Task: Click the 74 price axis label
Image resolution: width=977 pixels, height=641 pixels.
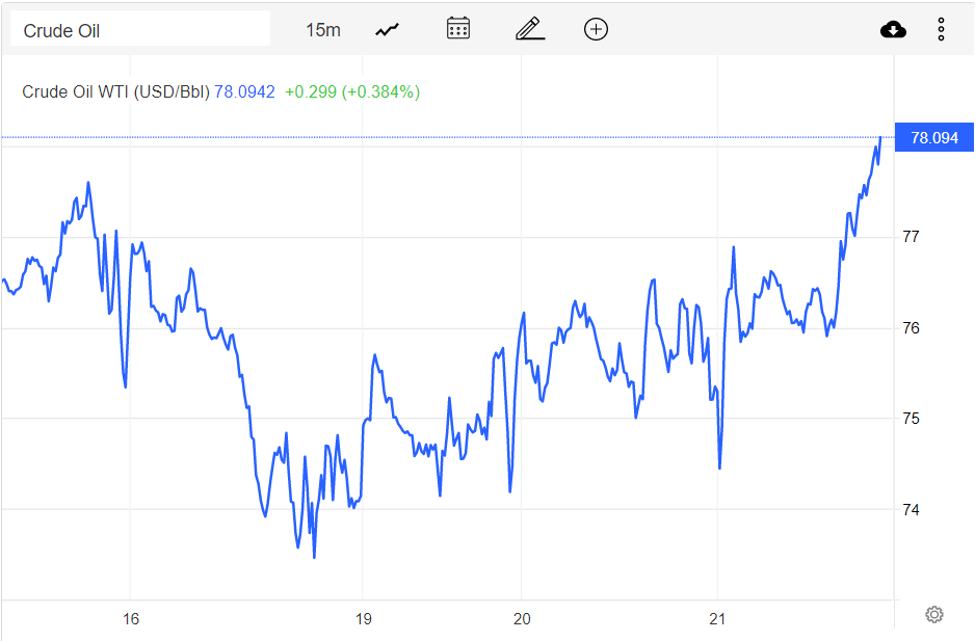Action: 911,510
